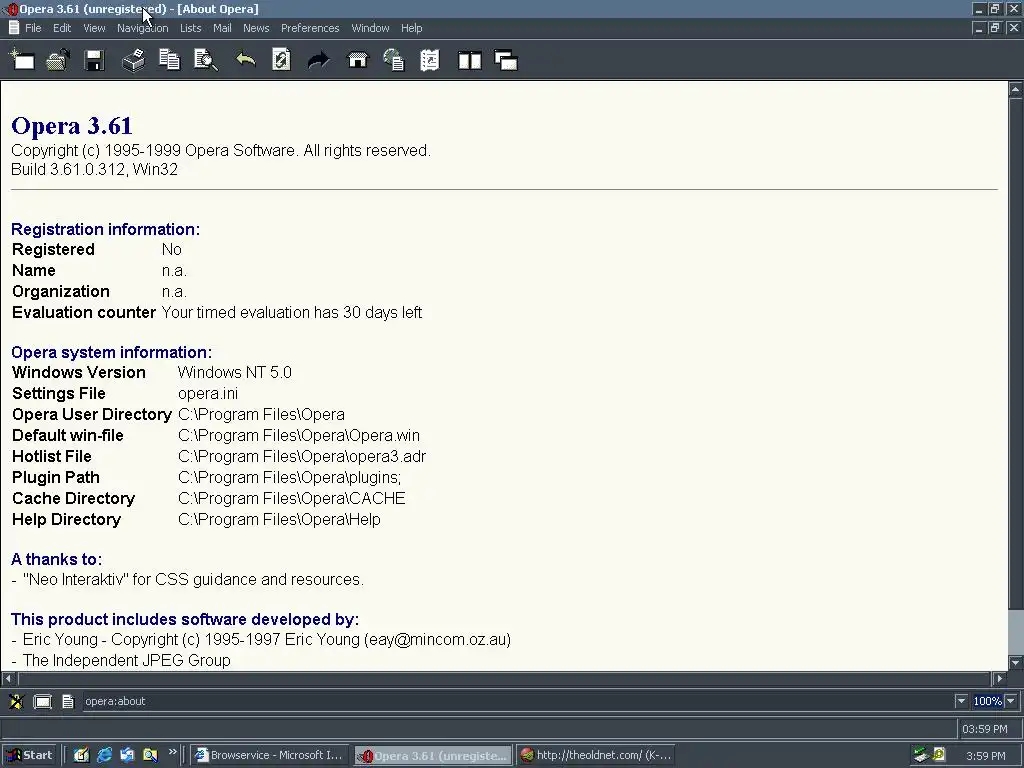Toggle image loading icon beside address field
This screenshot has height=768, width=1024.
pyautogui.click(x=16, y=701)
